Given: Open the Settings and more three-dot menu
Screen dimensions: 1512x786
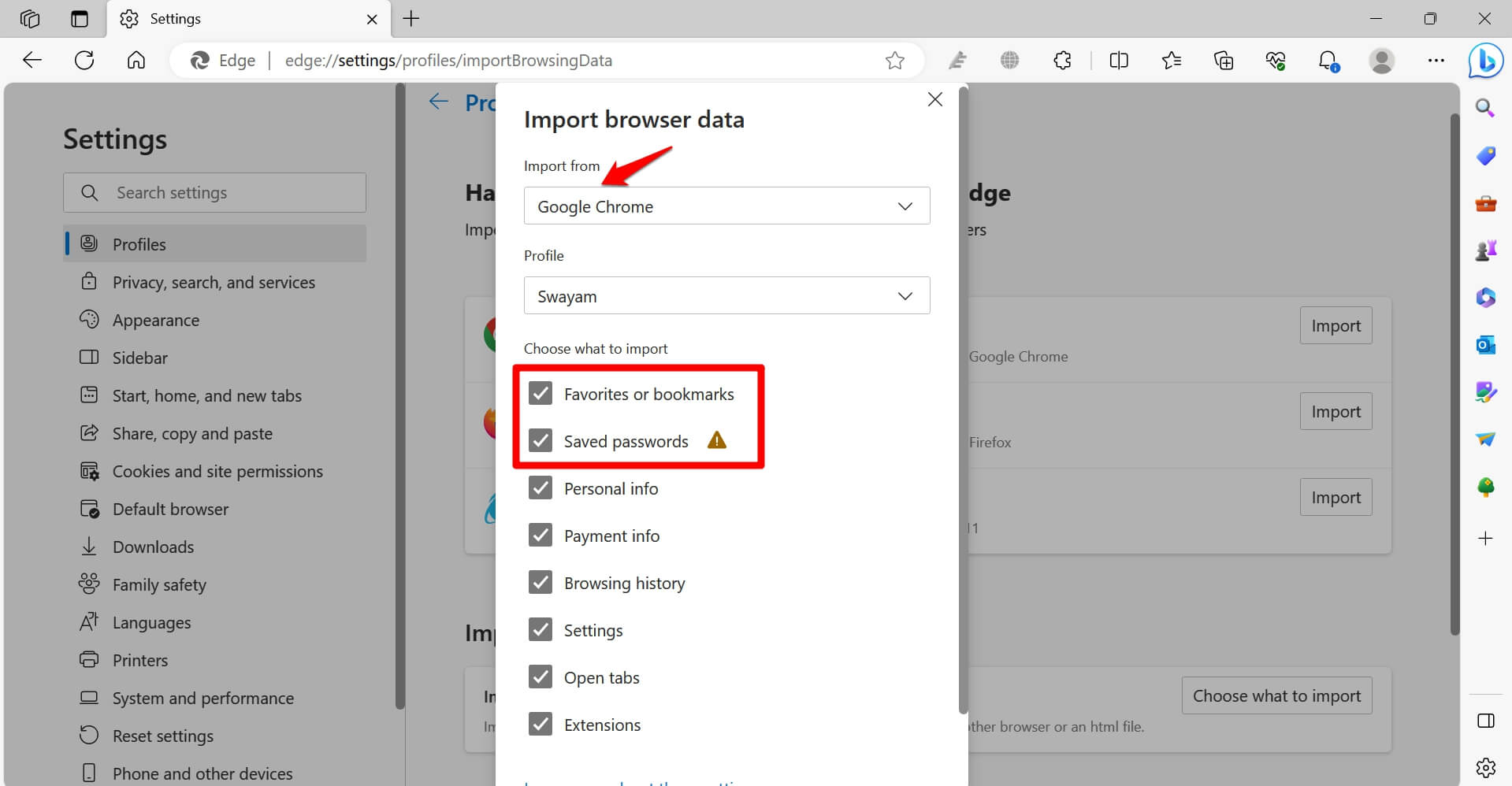Looking at the screenshot, I should click(1436, 61).
